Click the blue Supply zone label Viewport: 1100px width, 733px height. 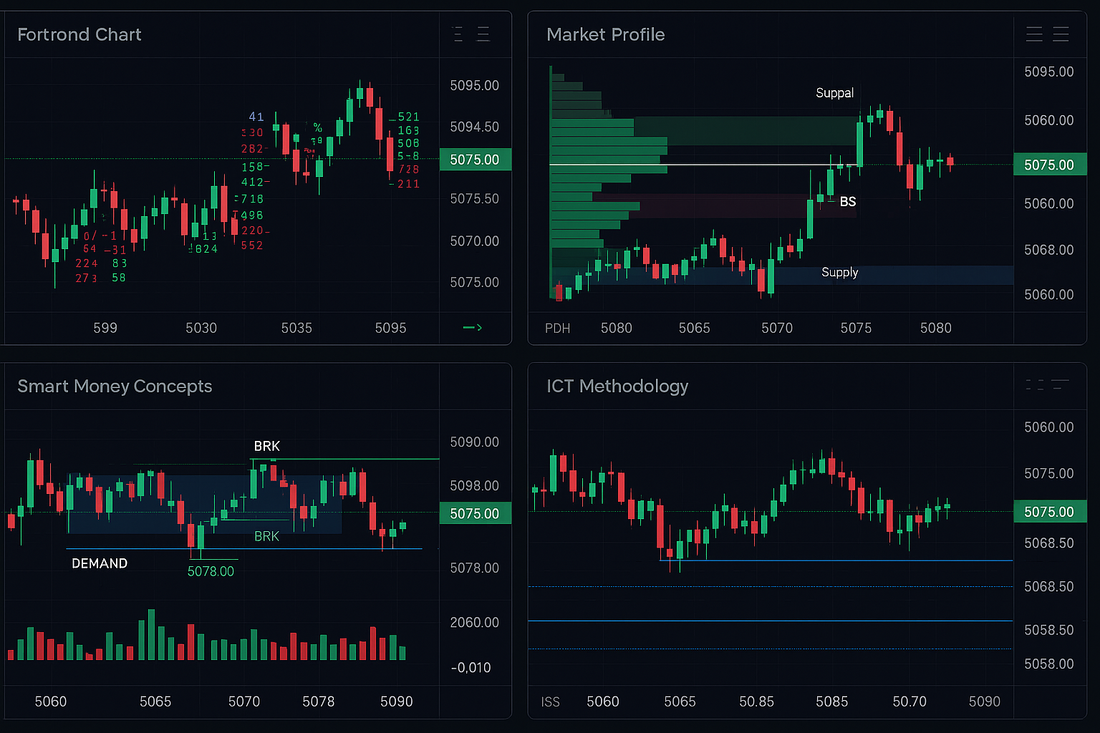click(839, 272)
